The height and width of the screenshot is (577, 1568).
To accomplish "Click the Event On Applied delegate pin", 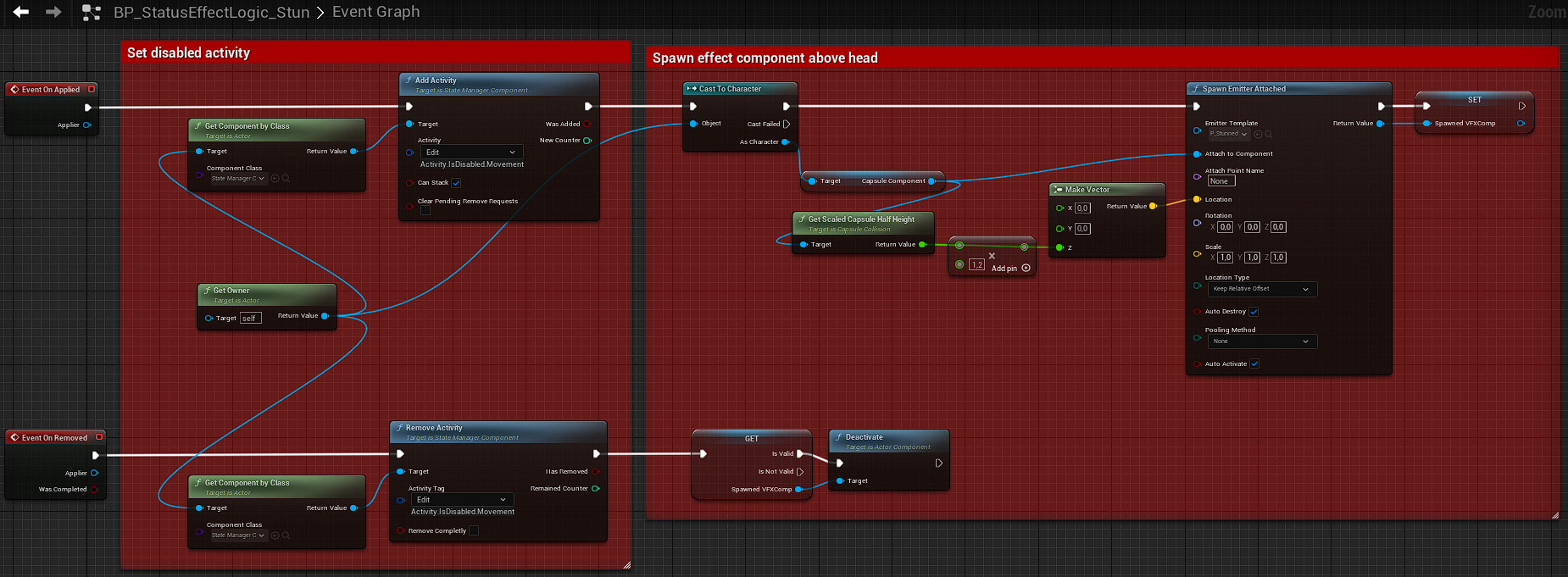I will [x=92, y=89].
